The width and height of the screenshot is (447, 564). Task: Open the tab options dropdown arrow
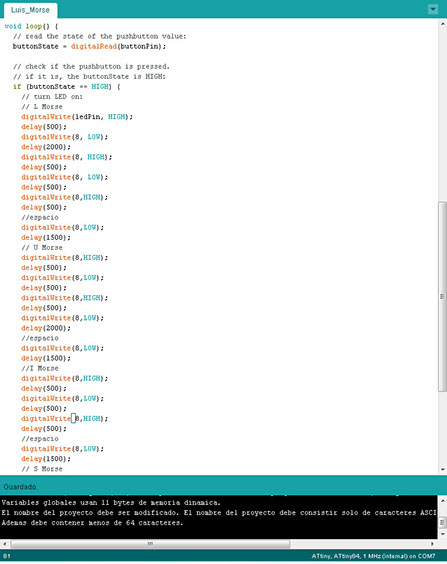click(433, 9)
